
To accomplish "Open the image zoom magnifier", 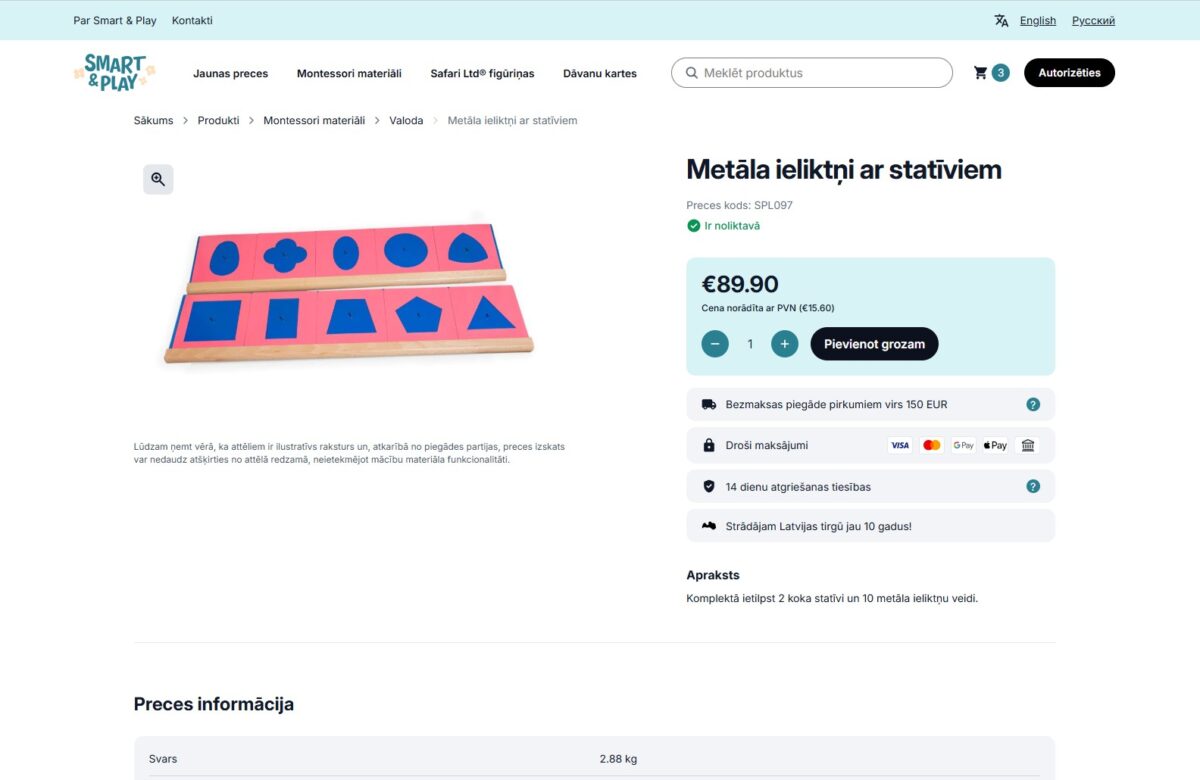I will pyautogui.click(x=157, y=179).
